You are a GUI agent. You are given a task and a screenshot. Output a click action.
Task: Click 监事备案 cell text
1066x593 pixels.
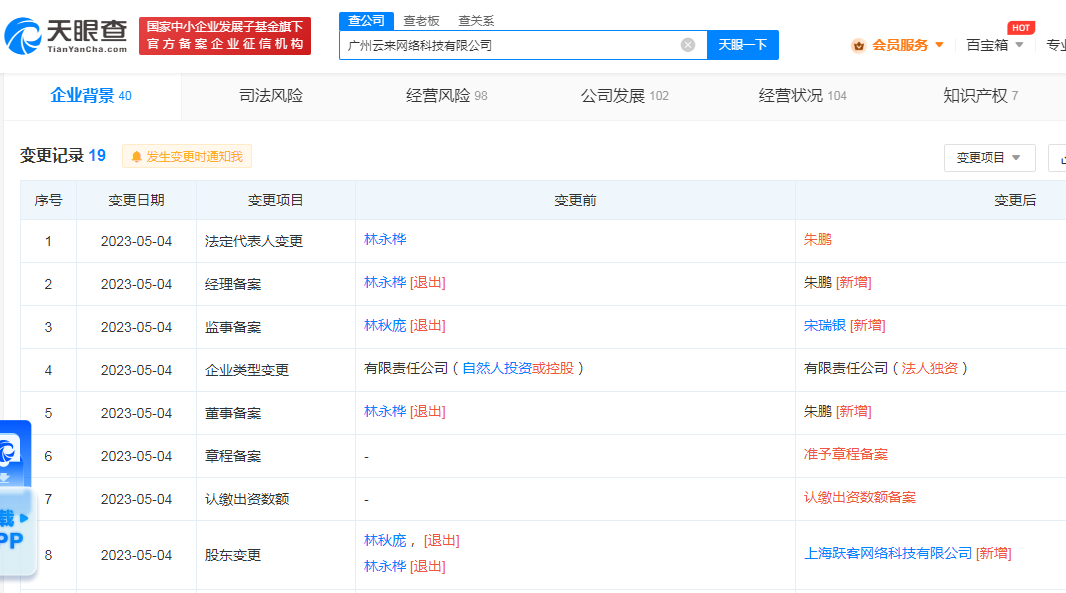[x=233, y=327]
